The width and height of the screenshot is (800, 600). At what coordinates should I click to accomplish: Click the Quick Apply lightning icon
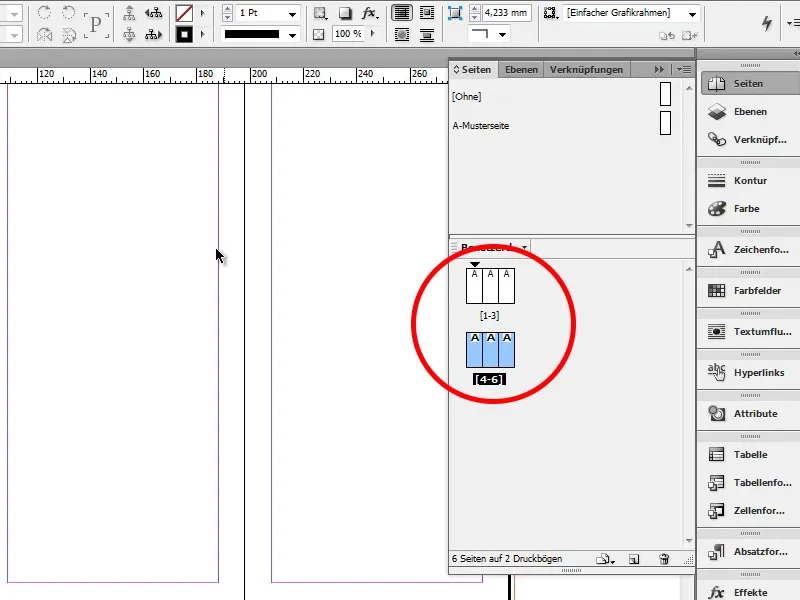(767, 23)
